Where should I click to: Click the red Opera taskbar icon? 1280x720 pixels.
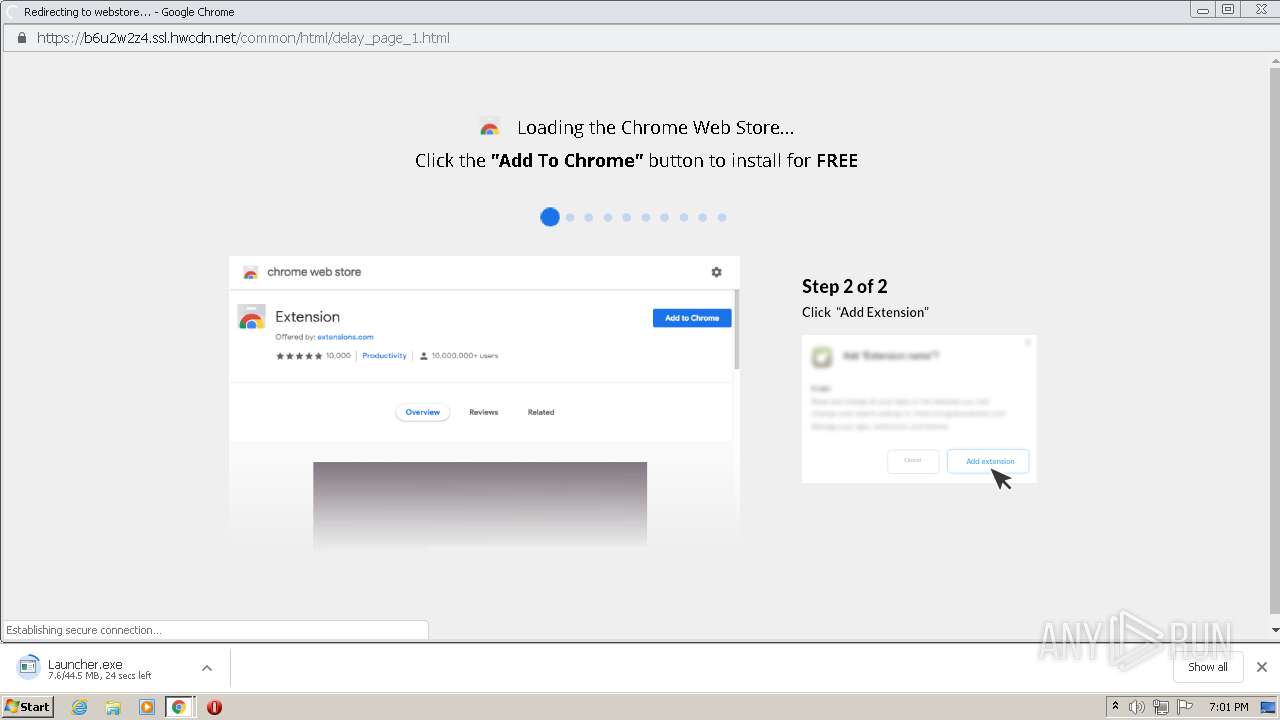[214, 707]
